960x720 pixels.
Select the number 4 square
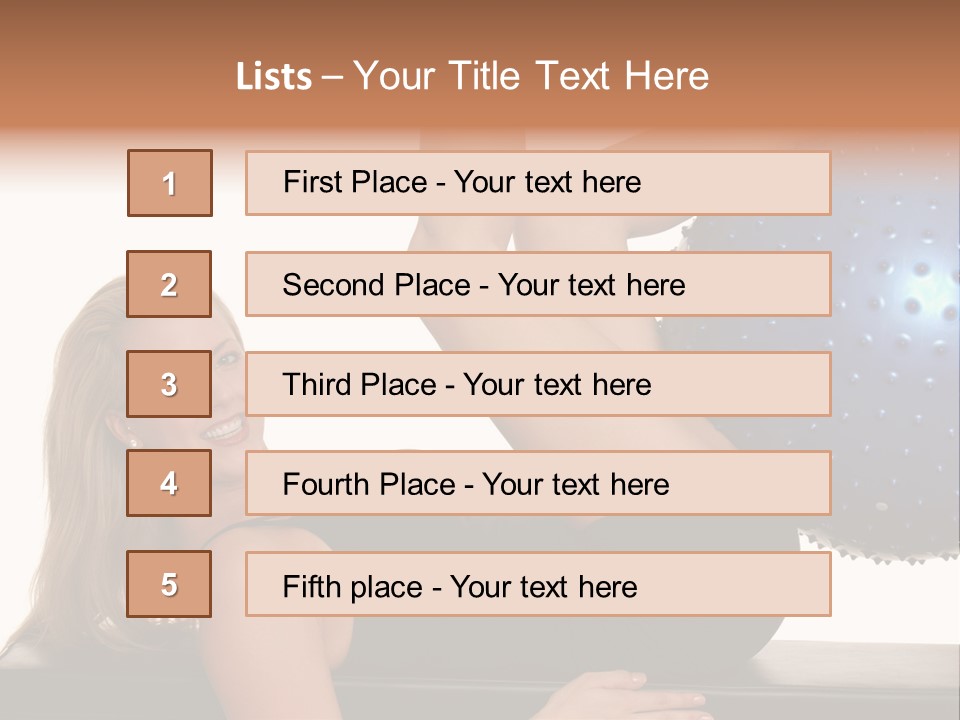(x=169, y=483)
